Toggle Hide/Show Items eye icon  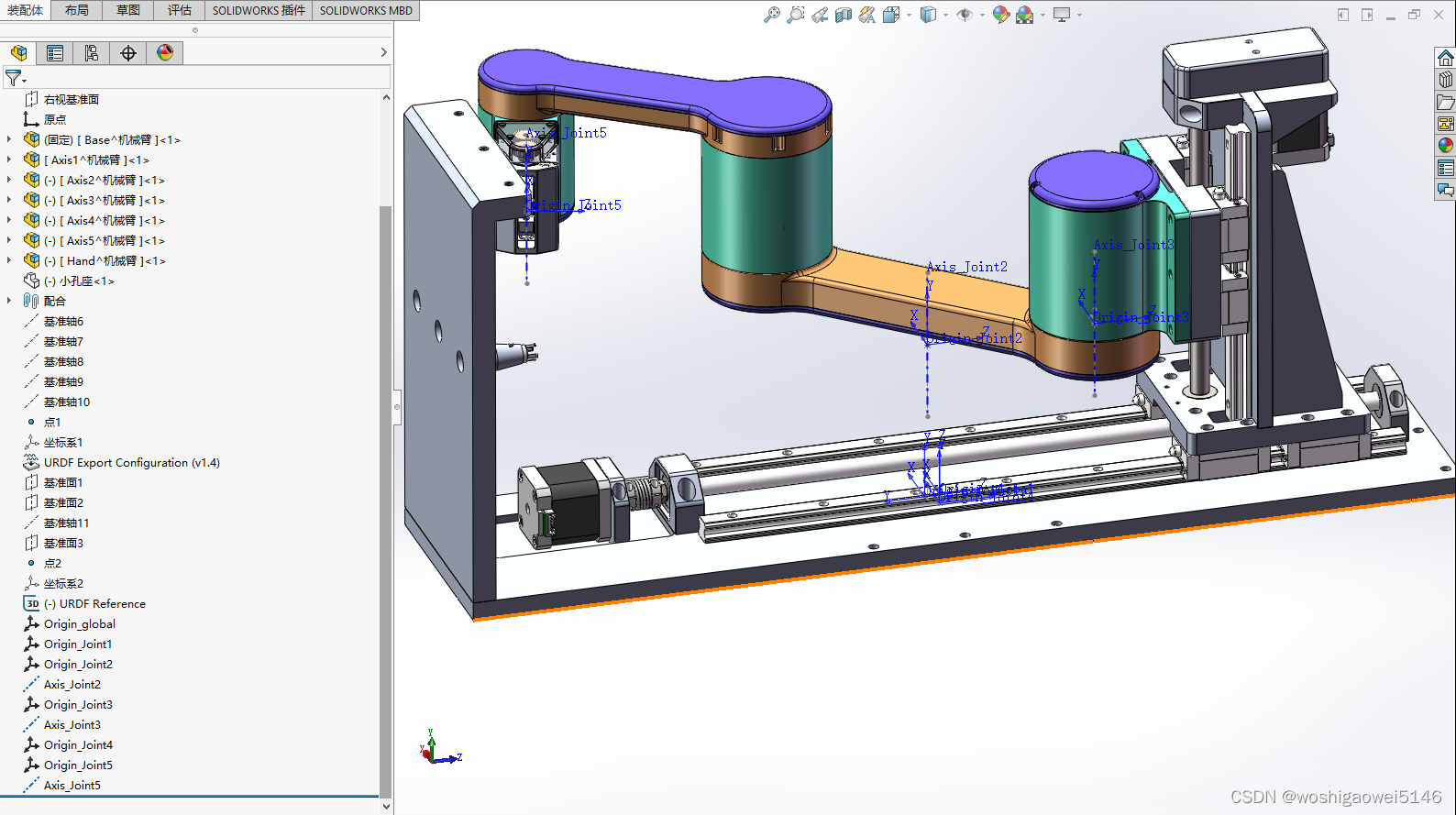[x=964, y=15]
